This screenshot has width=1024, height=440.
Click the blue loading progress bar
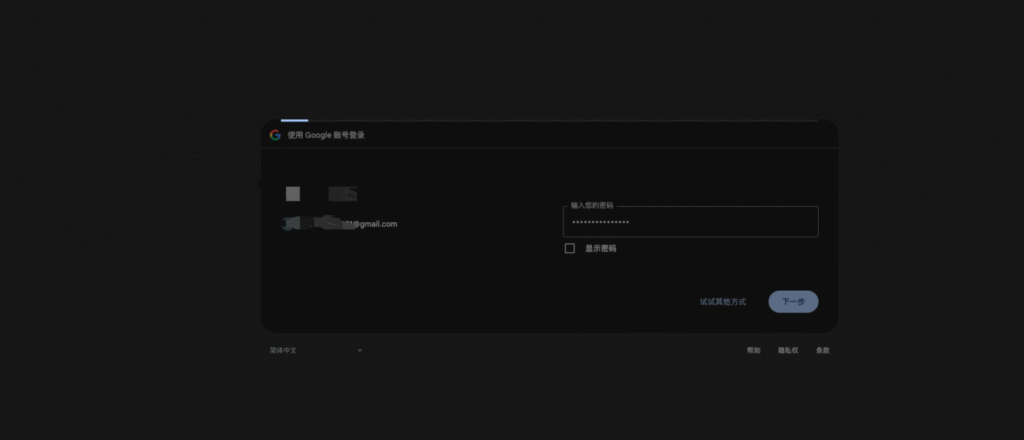(294, 120)
